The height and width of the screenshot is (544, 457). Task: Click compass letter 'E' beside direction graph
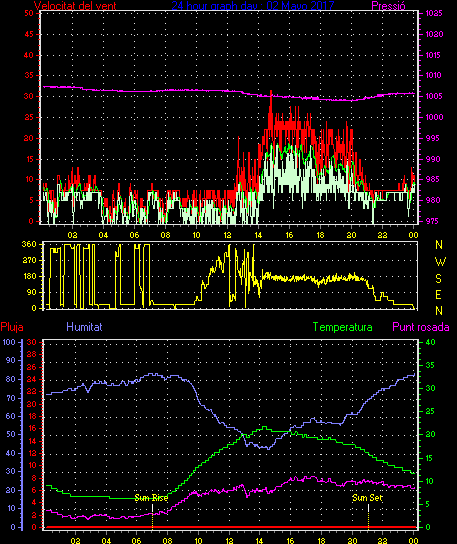(438, 295)
